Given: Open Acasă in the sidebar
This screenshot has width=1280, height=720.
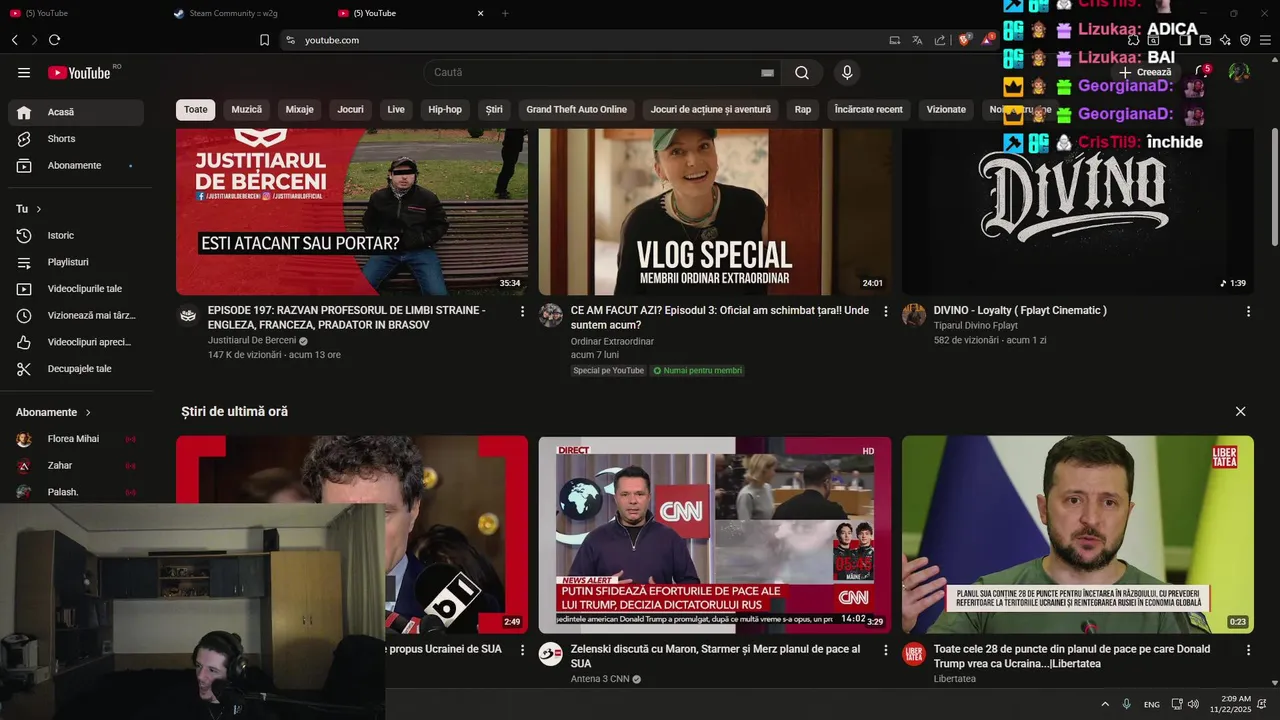Looking at the screenshot, I should point(76,112).
